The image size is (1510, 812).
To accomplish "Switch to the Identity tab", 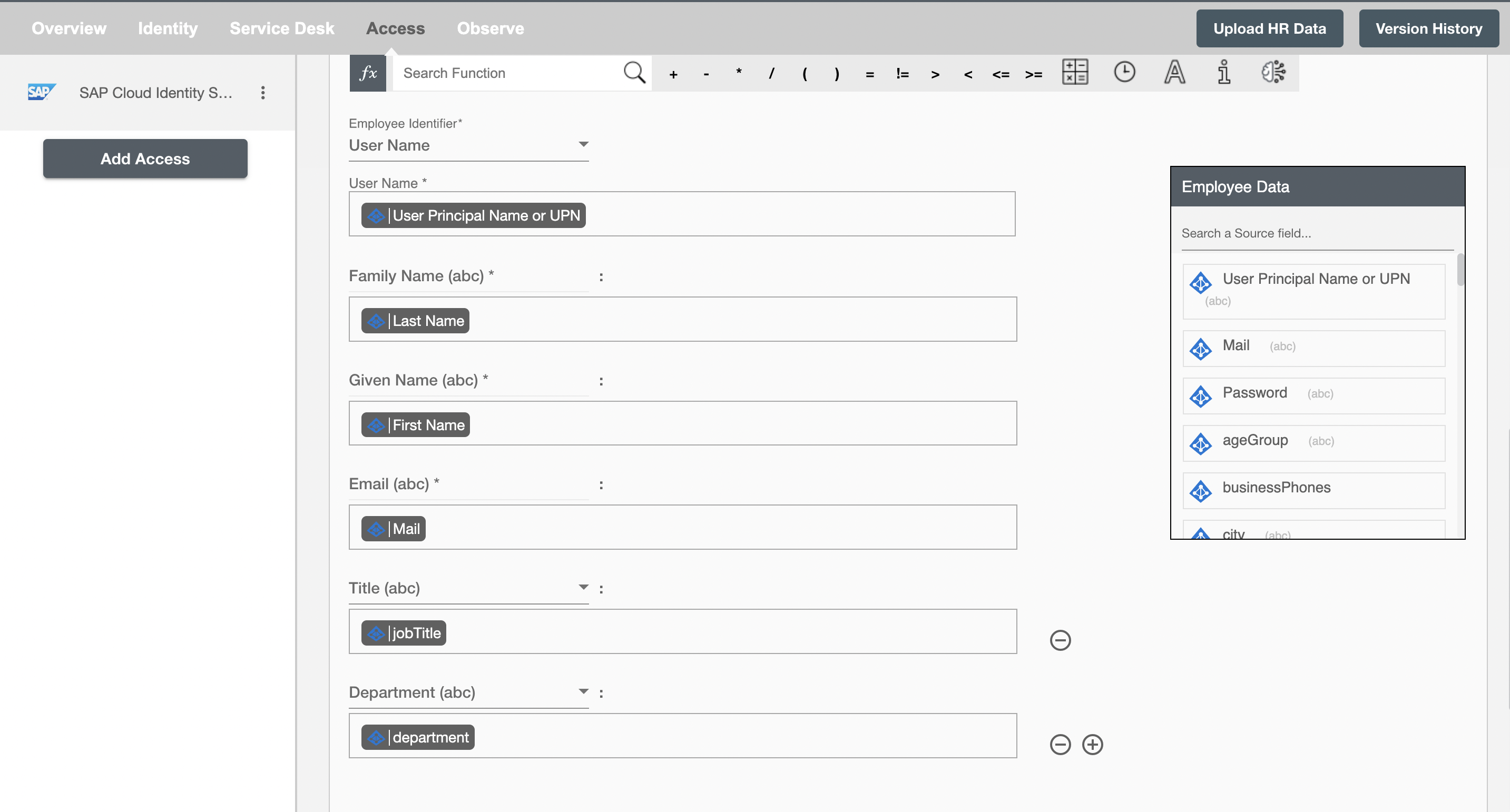I will [167, 28].
